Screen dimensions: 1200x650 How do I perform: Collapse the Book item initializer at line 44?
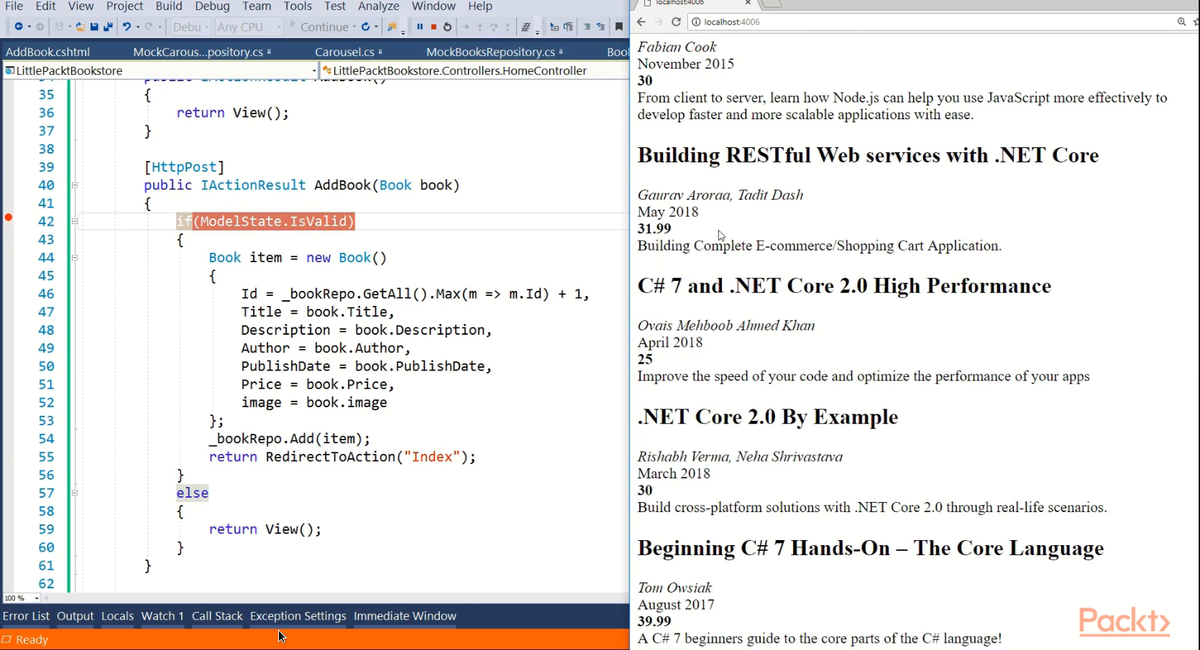click(75, 257)
